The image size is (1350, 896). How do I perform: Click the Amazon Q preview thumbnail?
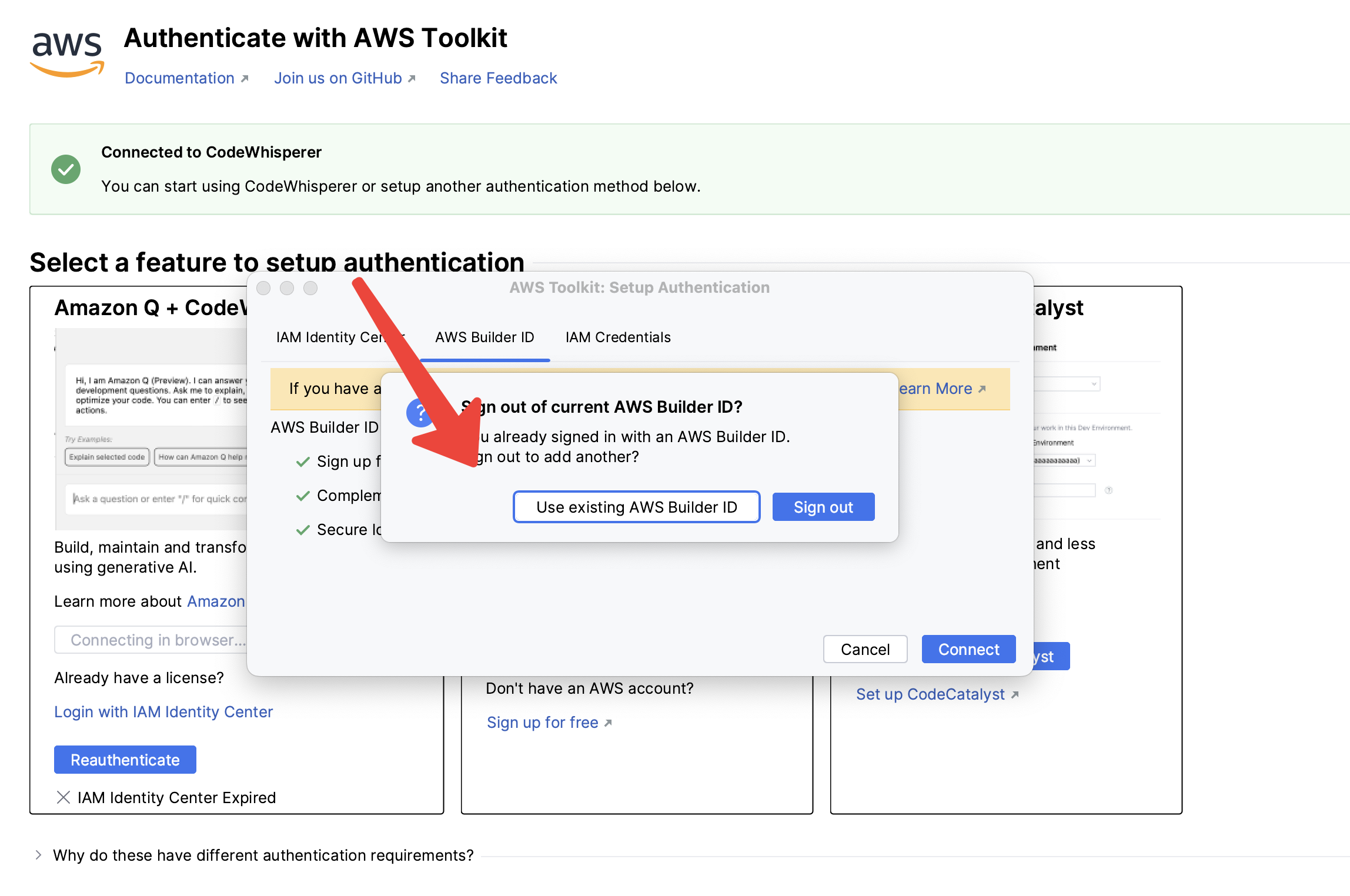pos(152,429)
